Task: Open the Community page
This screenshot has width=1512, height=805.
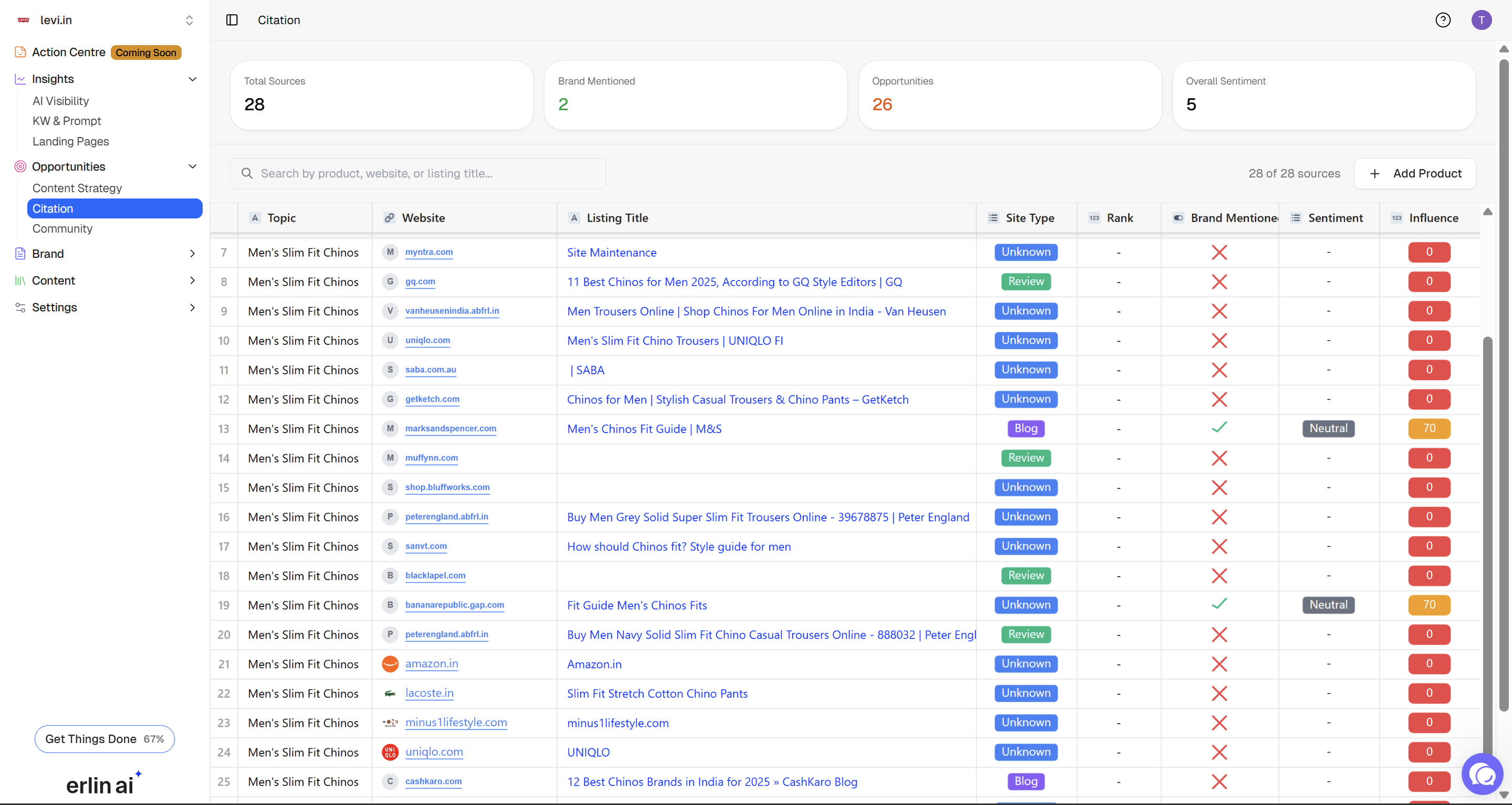Action: pos(62,228)
